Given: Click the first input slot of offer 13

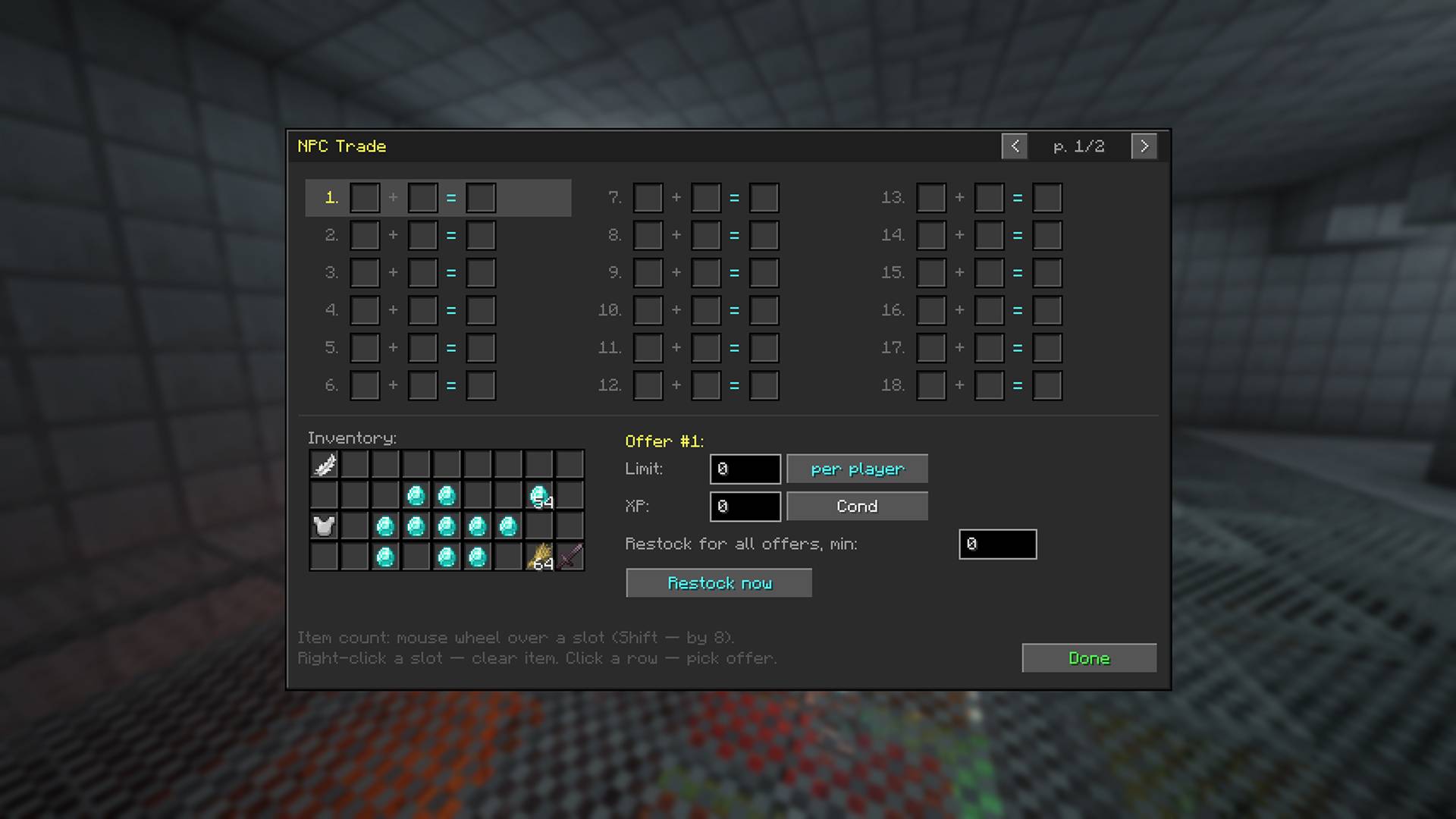Looking at the screenshot, I should 931,197.
